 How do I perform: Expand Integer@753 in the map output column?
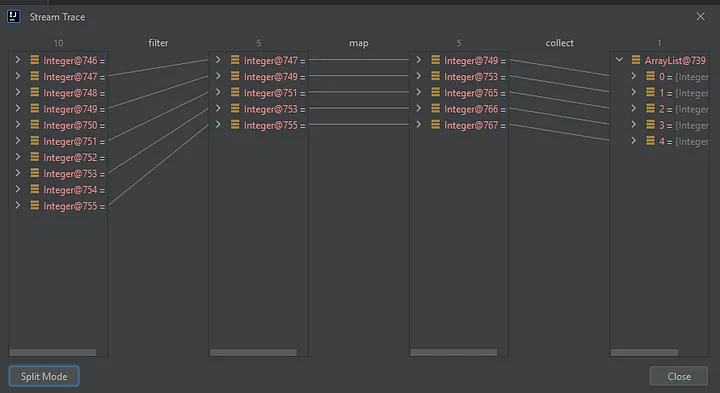(x=418, y=76)
